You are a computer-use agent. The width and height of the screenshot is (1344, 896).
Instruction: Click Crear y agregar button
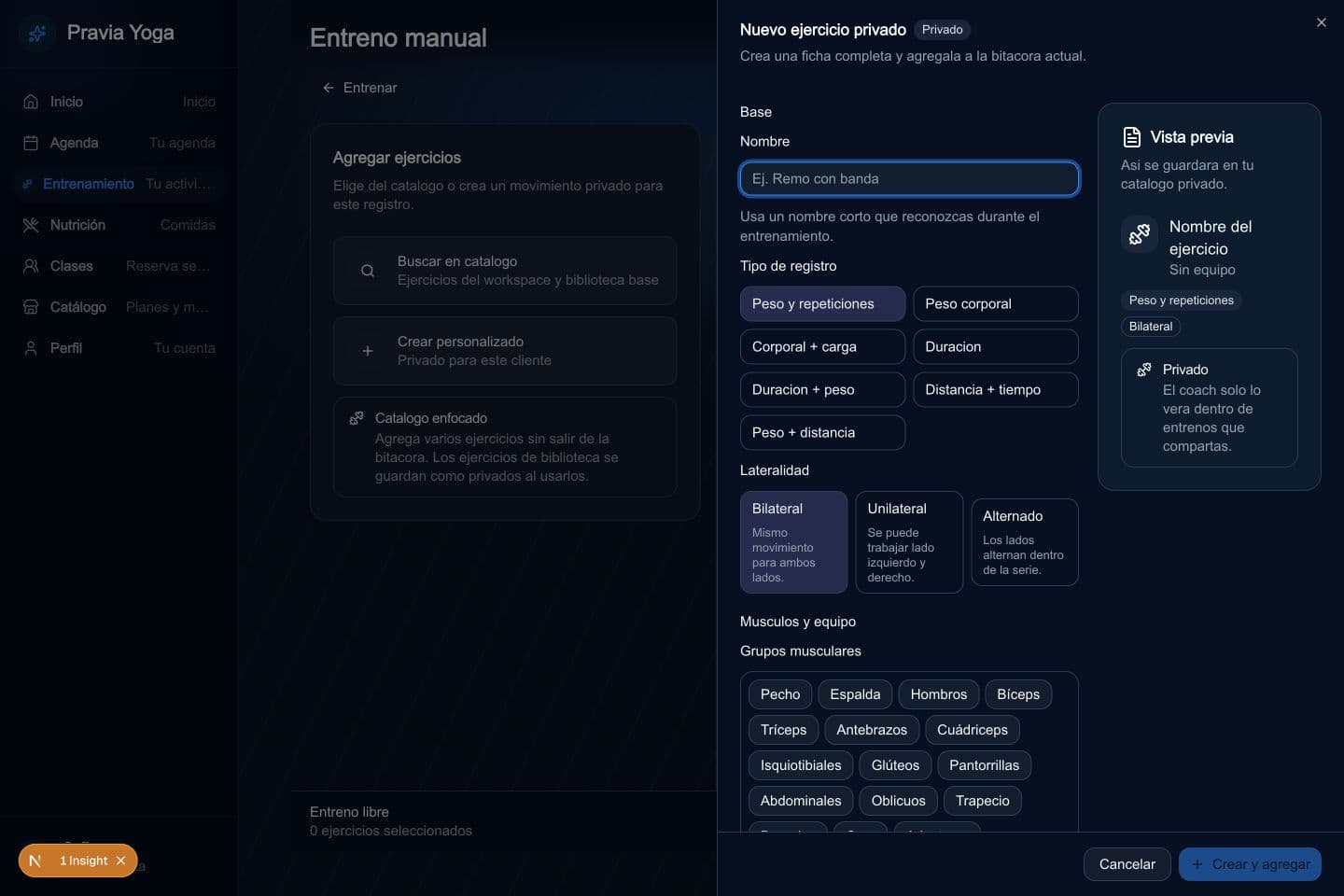[1250, 864]
